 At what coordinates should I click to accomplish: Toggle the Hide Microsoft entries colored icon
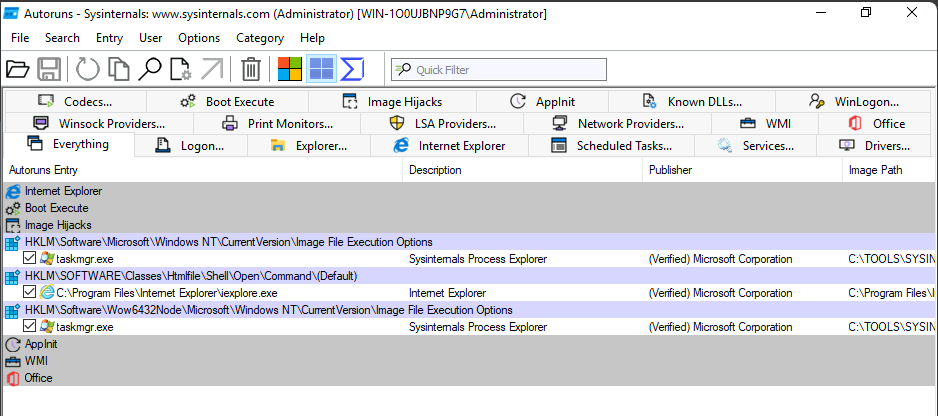290,69
